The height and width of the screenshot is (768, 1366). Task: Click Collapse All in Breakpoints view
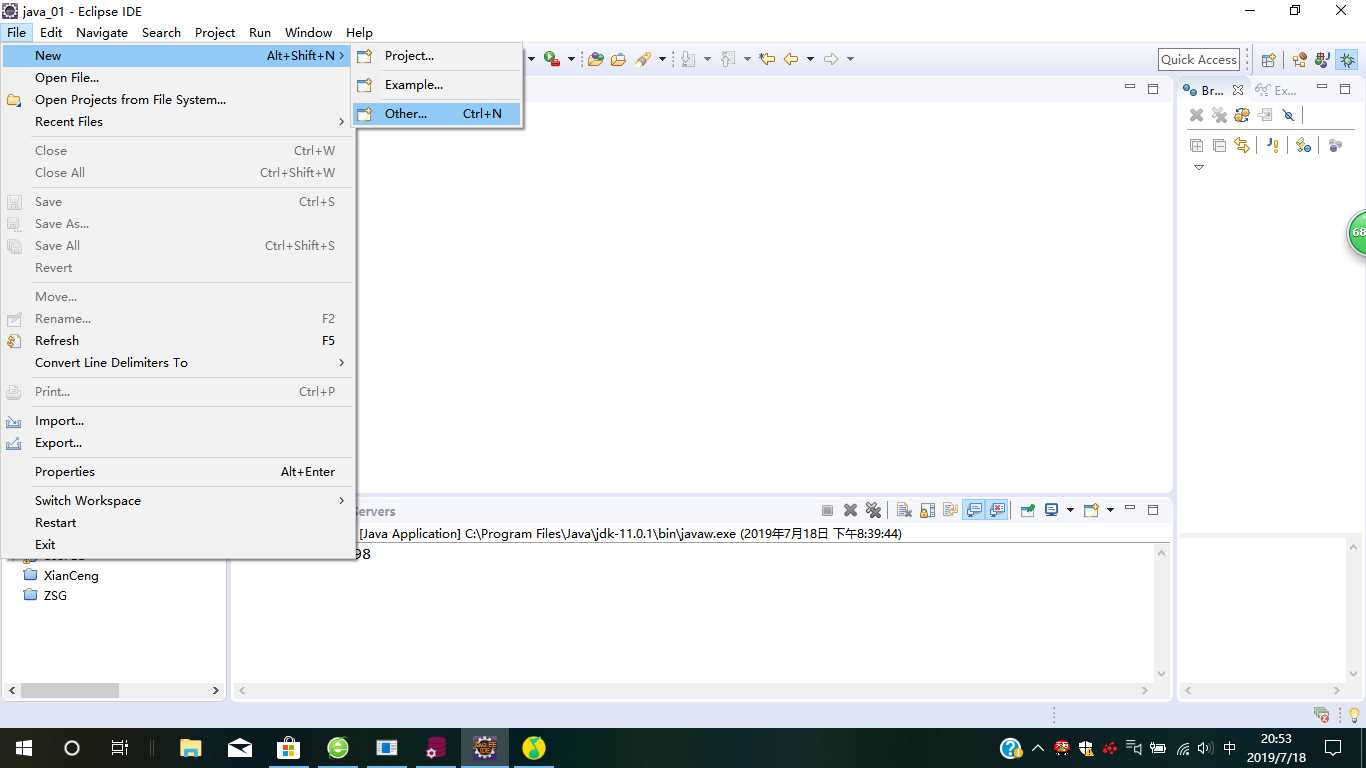(x=1219, y=145)
